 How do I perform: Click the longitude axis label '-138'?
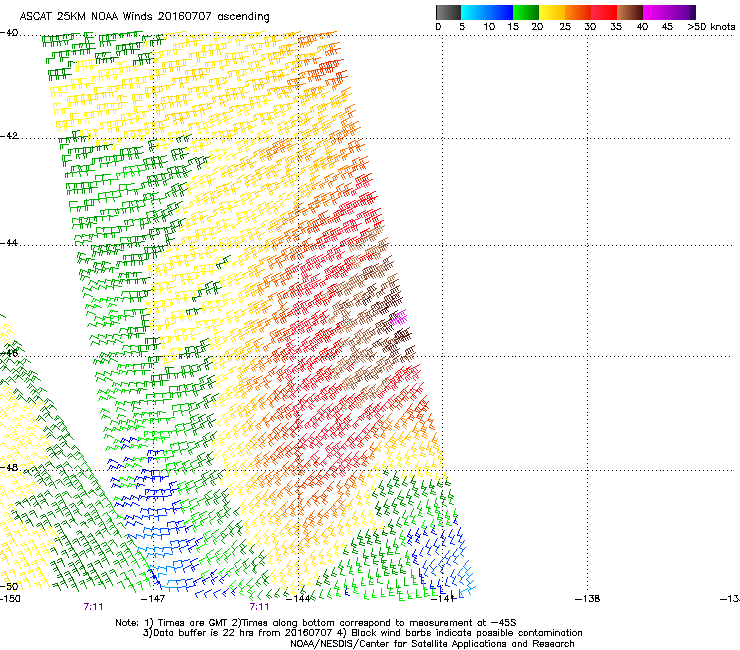(x=588, y=599)
